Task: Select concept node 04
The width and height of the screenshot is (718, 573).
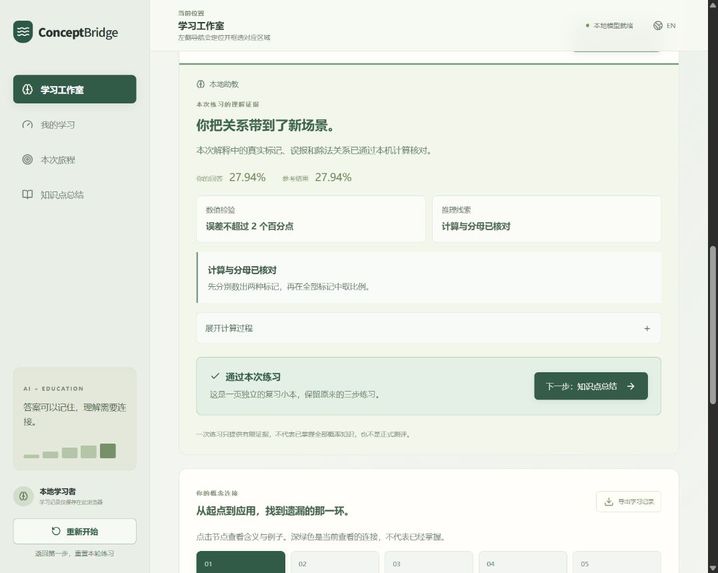Action: [x=523, y=562]
